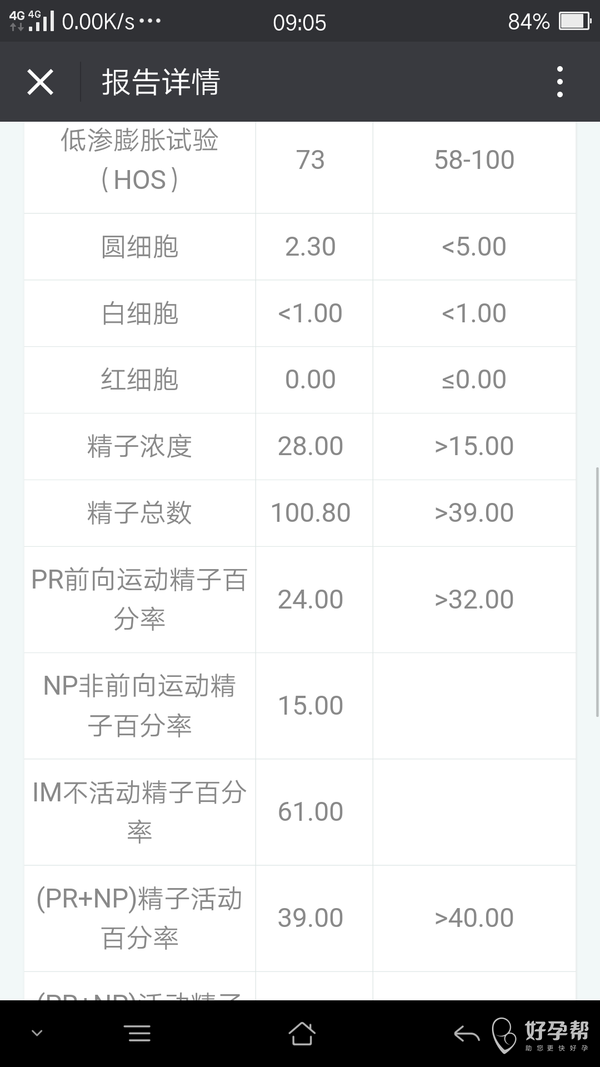This screenshot has width=600, height=1067.
Task: Select the 圆细胞 row label
Action: 139,246
